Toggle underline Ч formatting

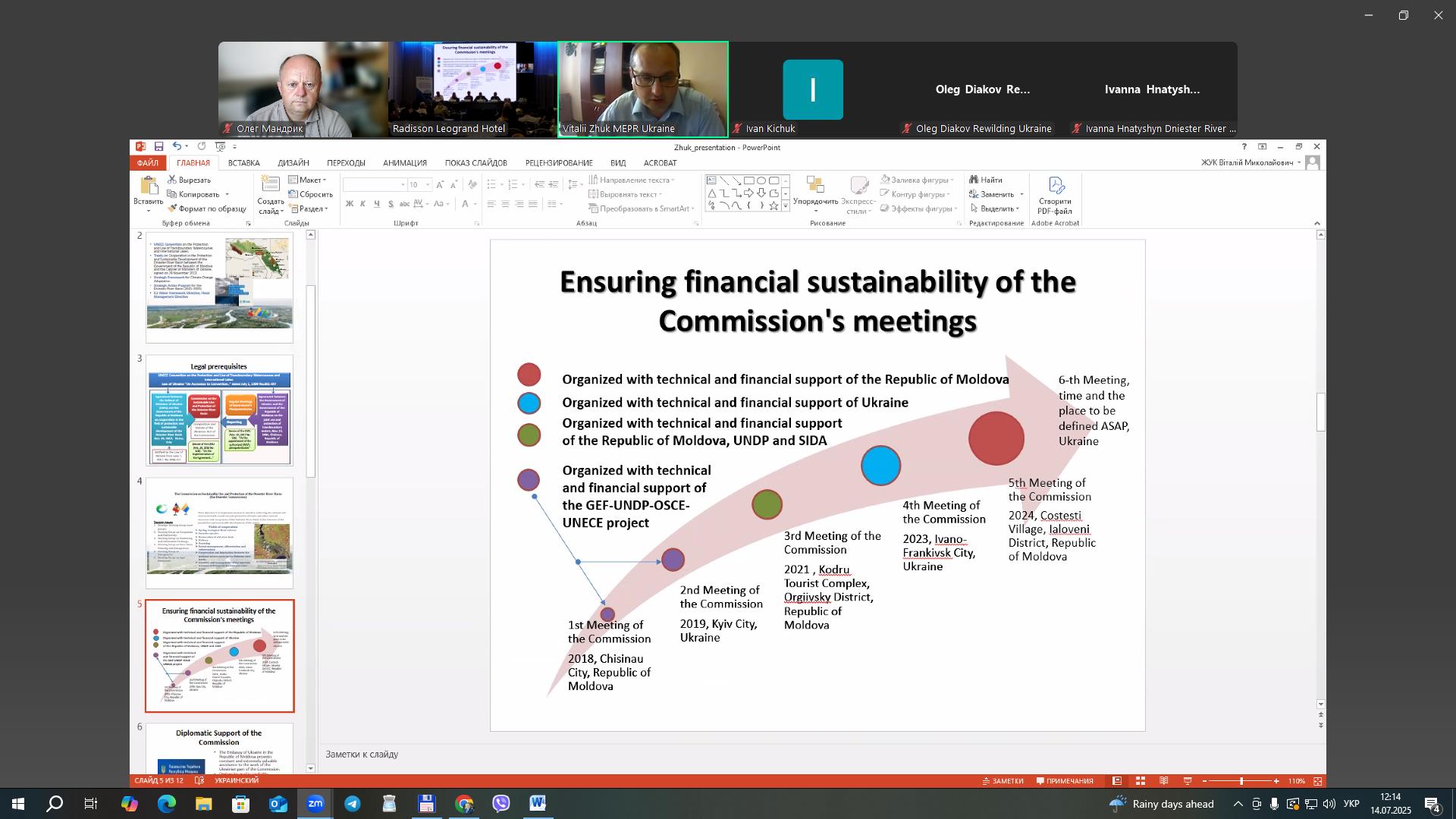(377, 204)
